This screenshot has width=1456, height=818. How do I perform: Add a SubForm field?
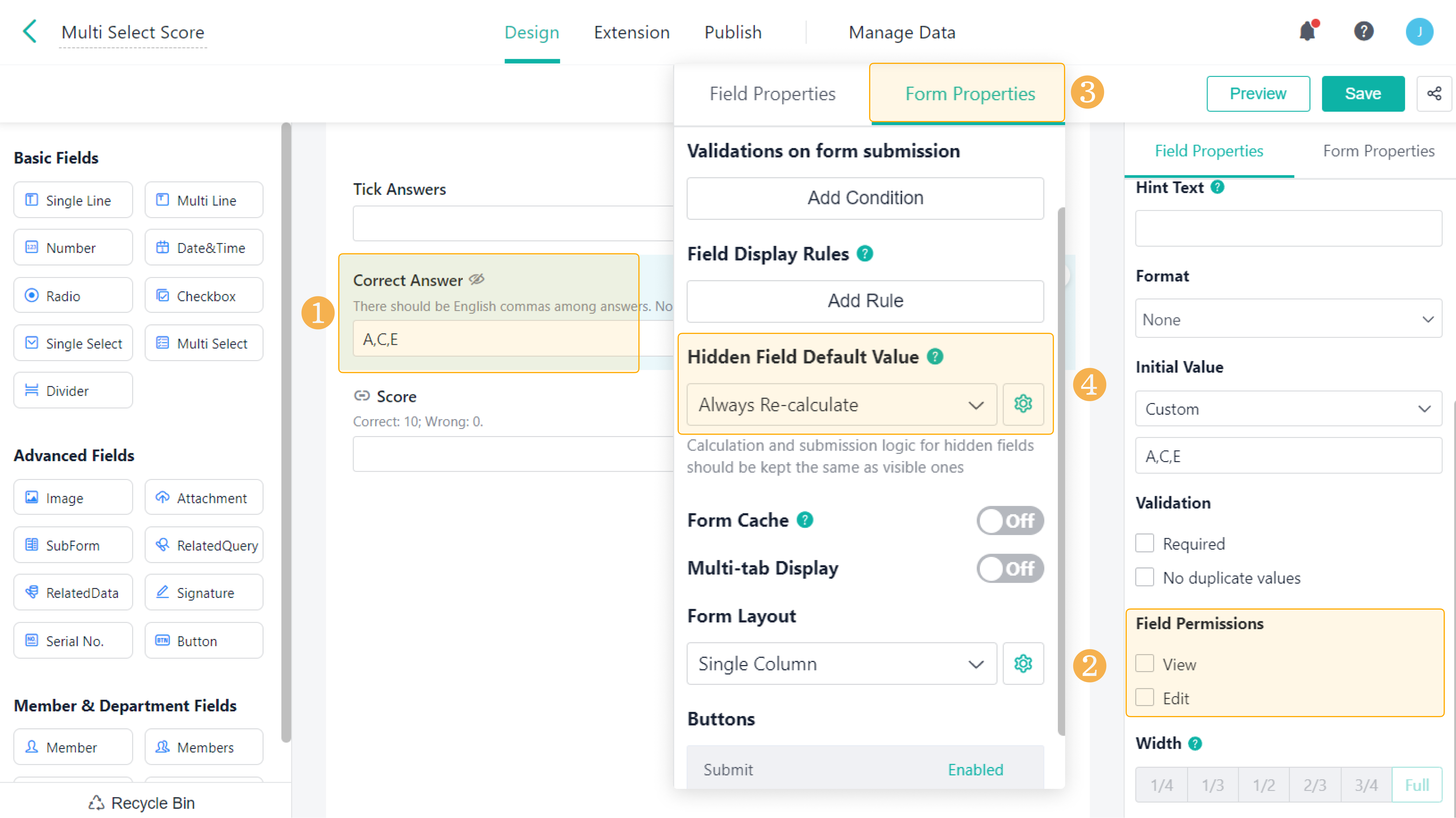73,545
